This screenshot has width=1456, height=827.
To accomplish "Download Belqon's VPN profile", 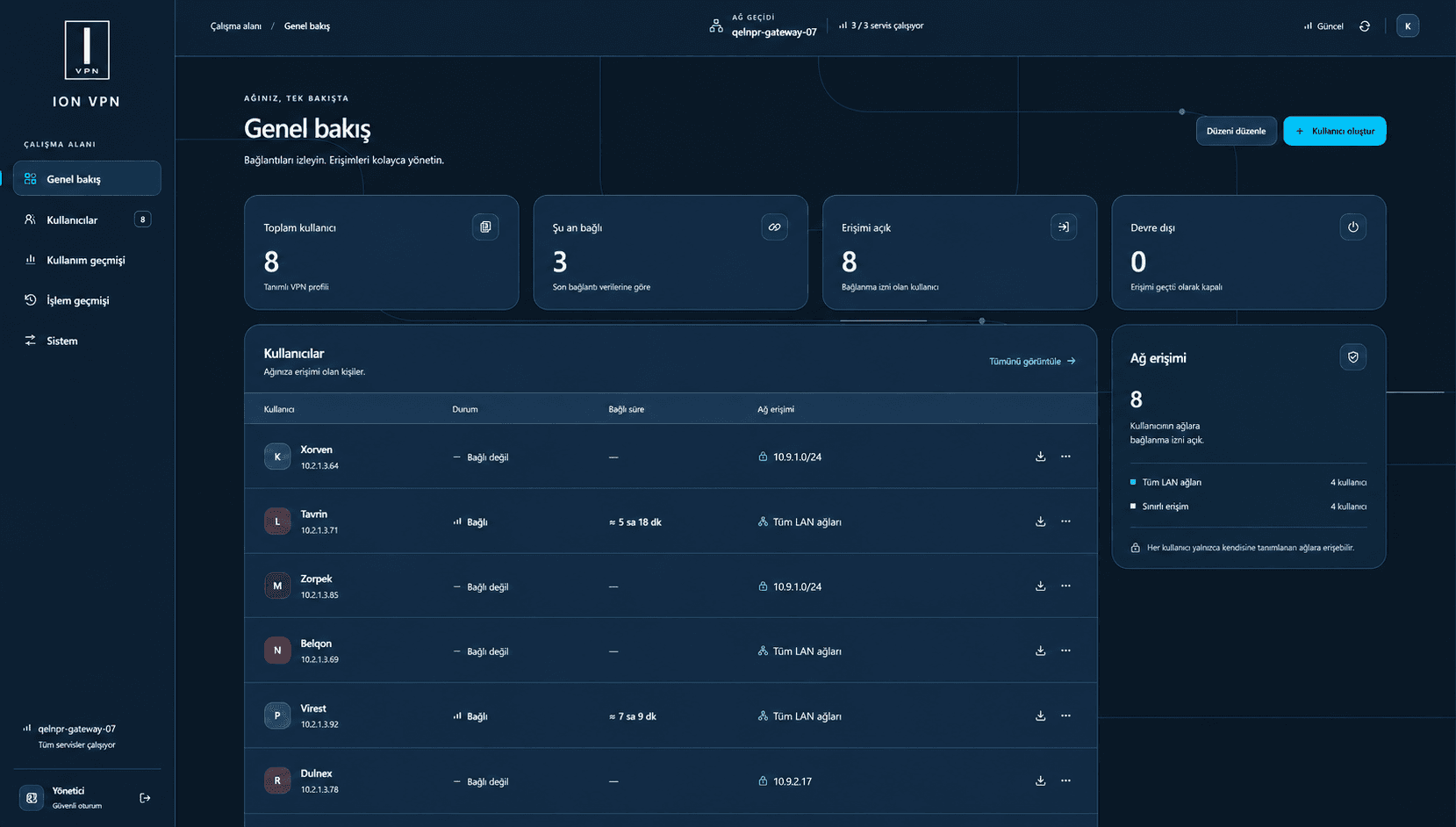I will (1040, 651).
